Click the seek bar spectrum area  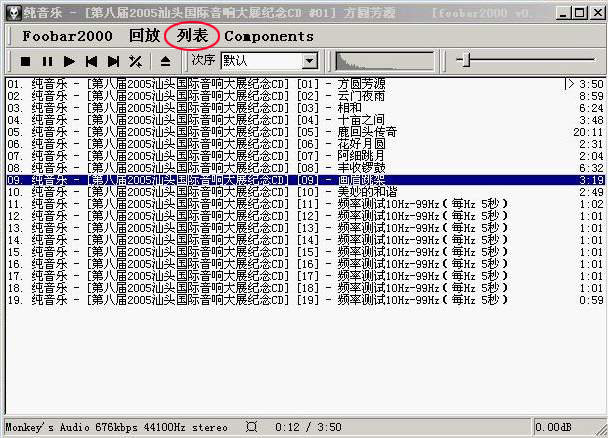(x=385, y=61)
